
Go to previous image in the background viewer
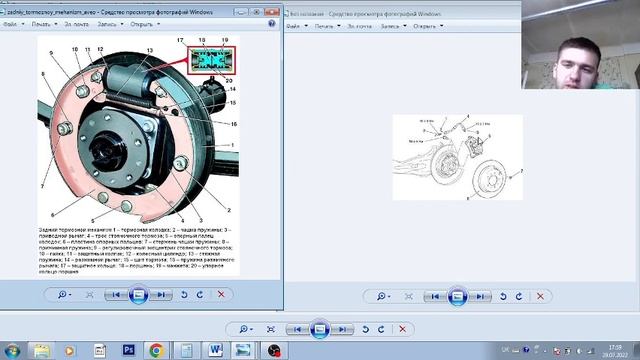click(x=298, y=329)
